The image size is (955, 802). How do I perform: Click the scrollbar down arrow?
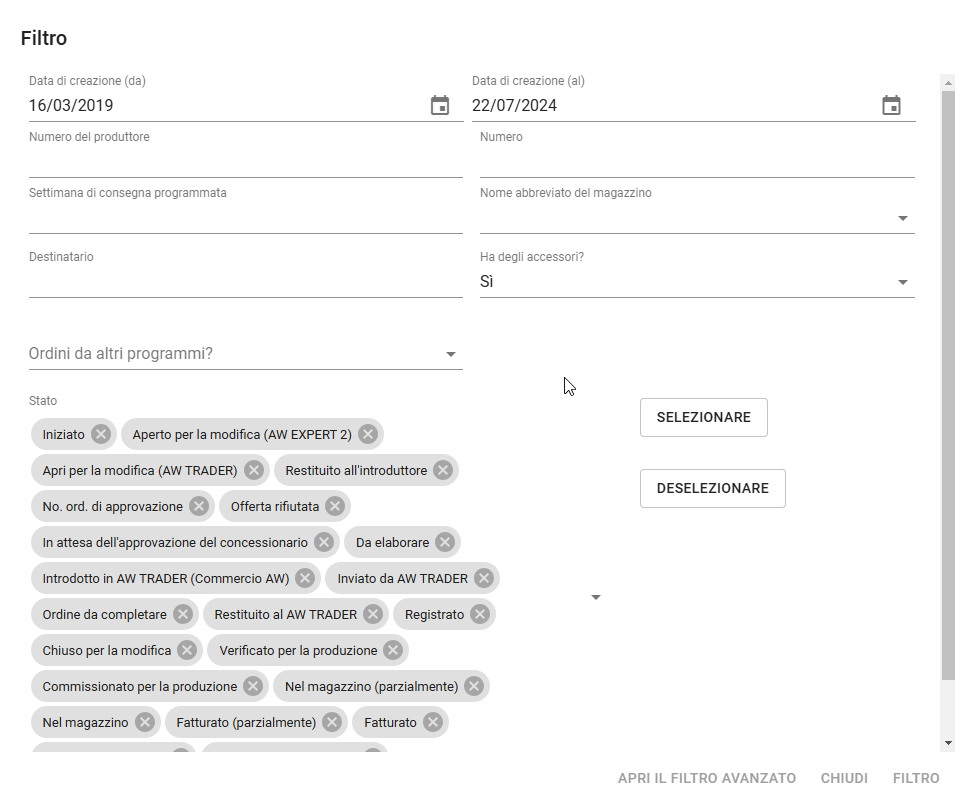click(x=948, y=743)
